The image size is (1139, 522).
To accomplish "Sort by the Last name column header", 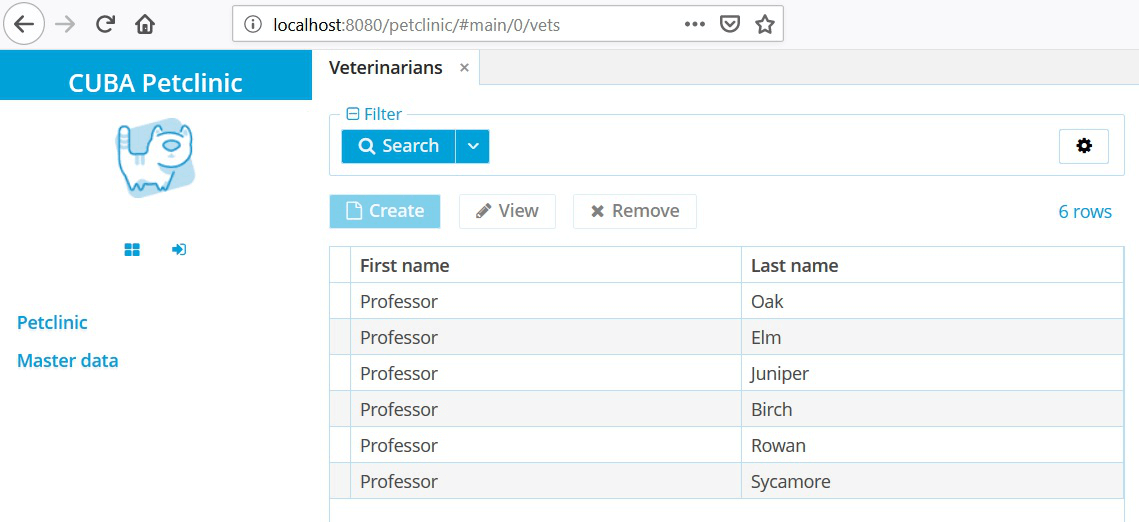I will click(795, 266).
